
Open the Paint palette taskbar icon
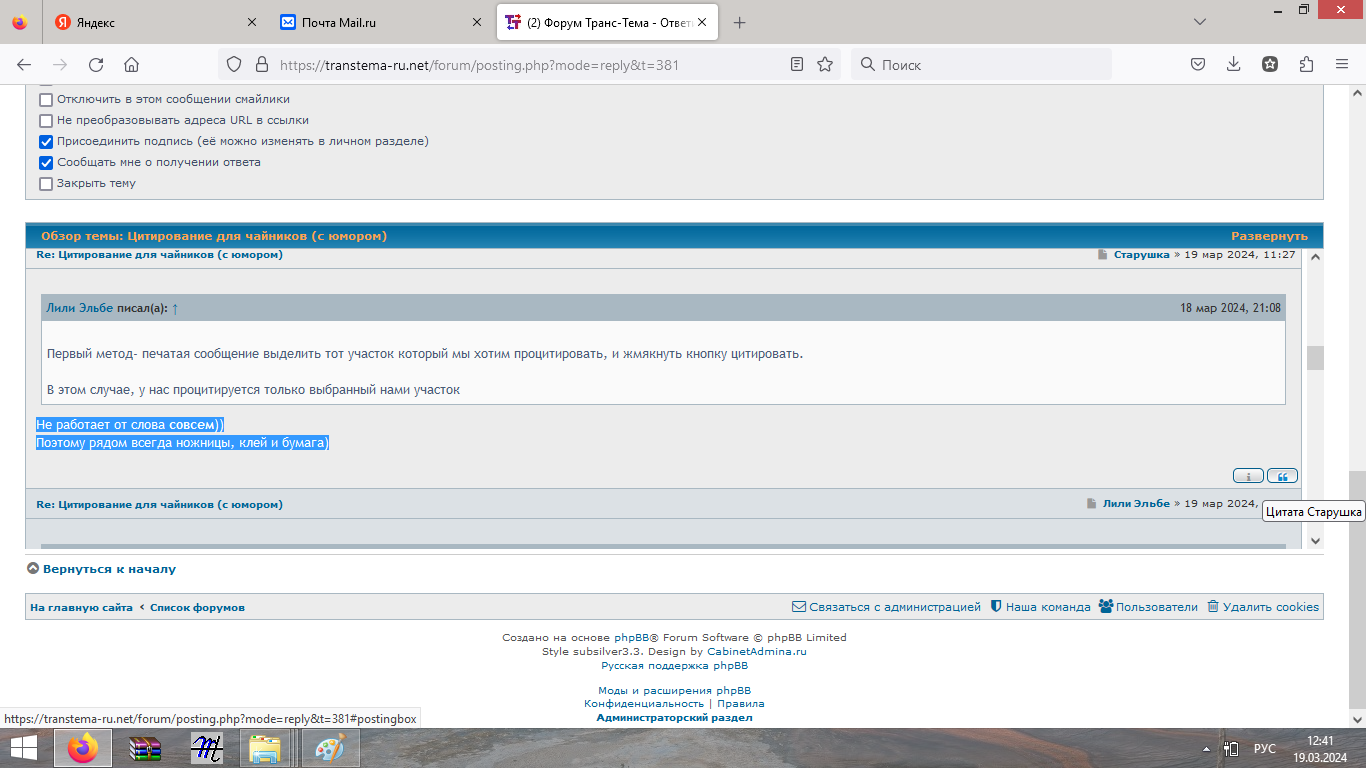329,748
